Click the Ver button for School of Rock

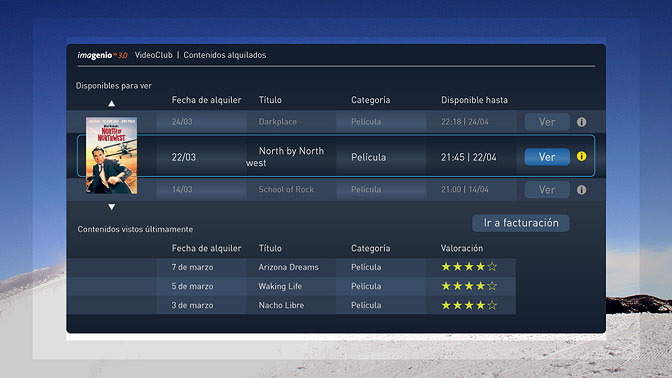[x=547, y=190]
